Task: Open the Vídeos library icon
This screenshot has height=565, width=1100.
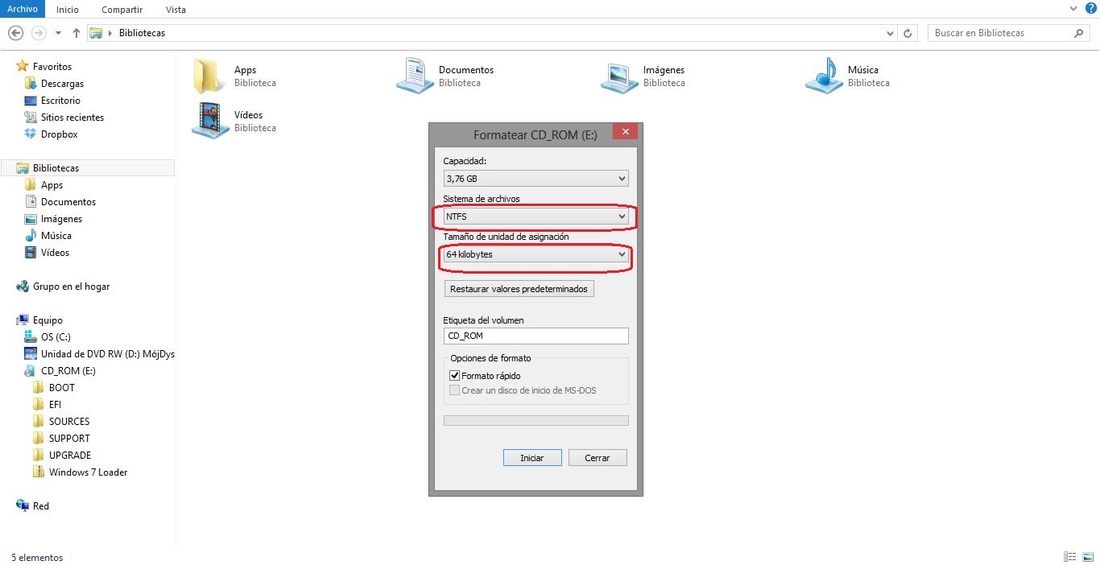Action: (x=210, y=121)
